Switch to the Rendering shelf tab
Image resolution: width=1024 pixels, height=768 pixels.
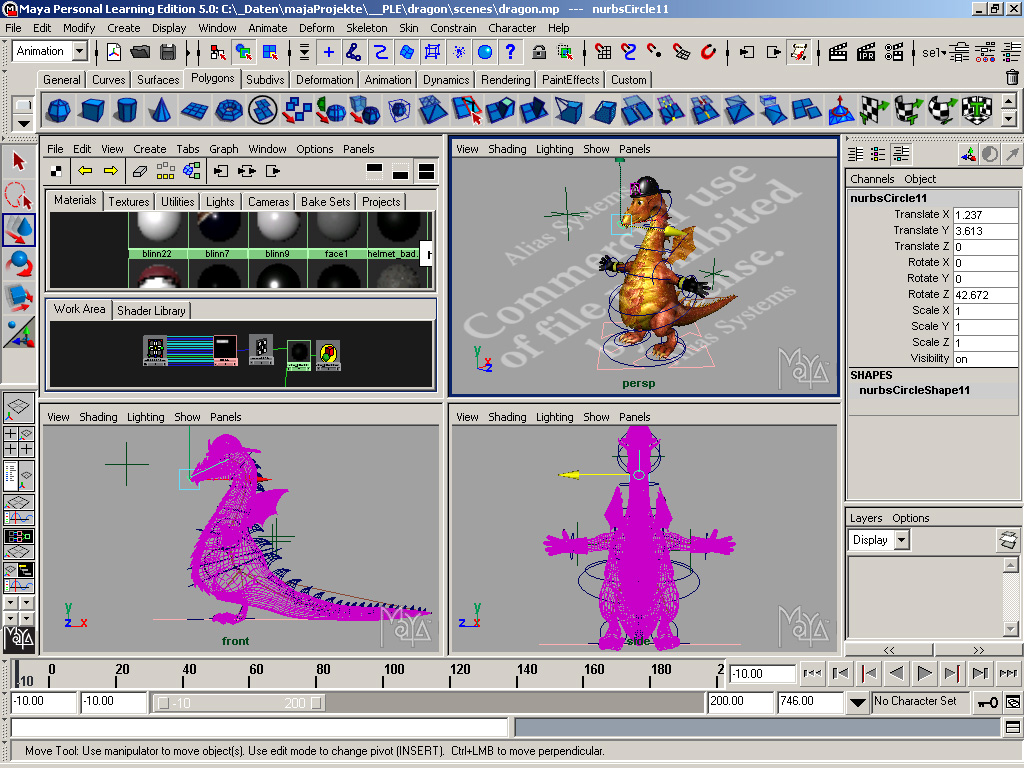[x=505, y=80]
